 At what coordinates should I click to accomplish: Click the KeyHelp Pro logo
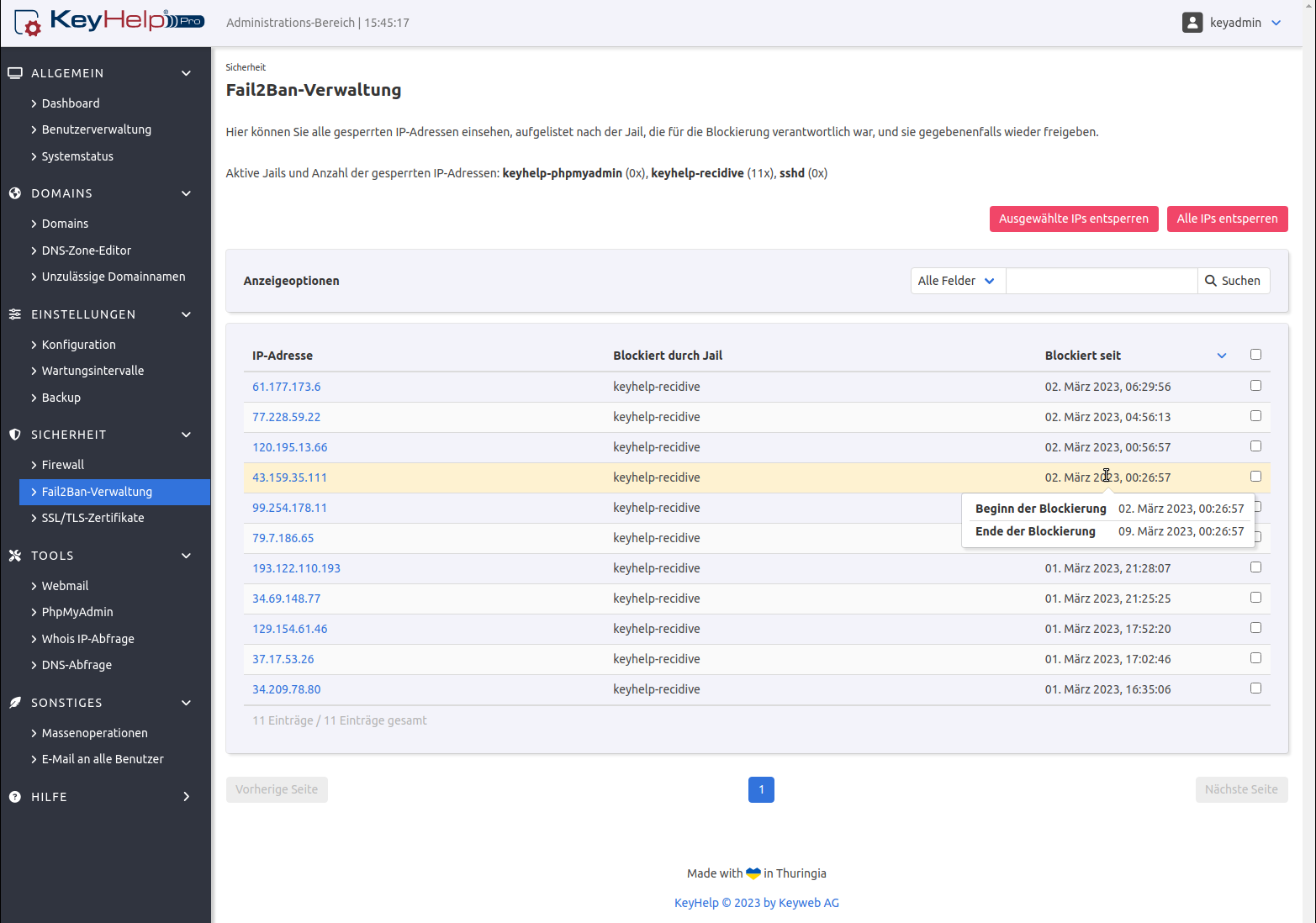pyautogui.click(x=109, y=22)
